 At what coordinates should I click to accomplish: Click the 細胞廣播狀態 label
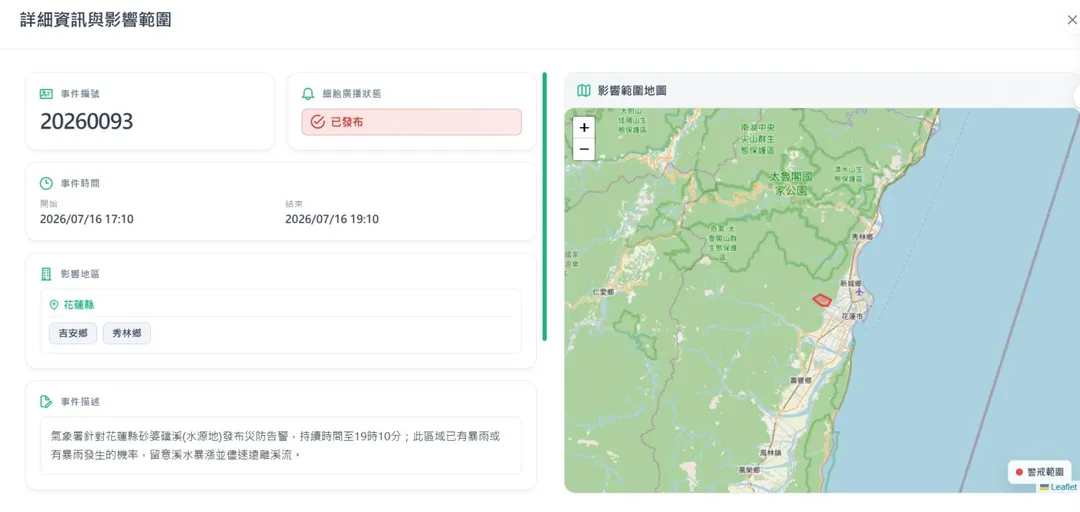click(x=352, y=94)
